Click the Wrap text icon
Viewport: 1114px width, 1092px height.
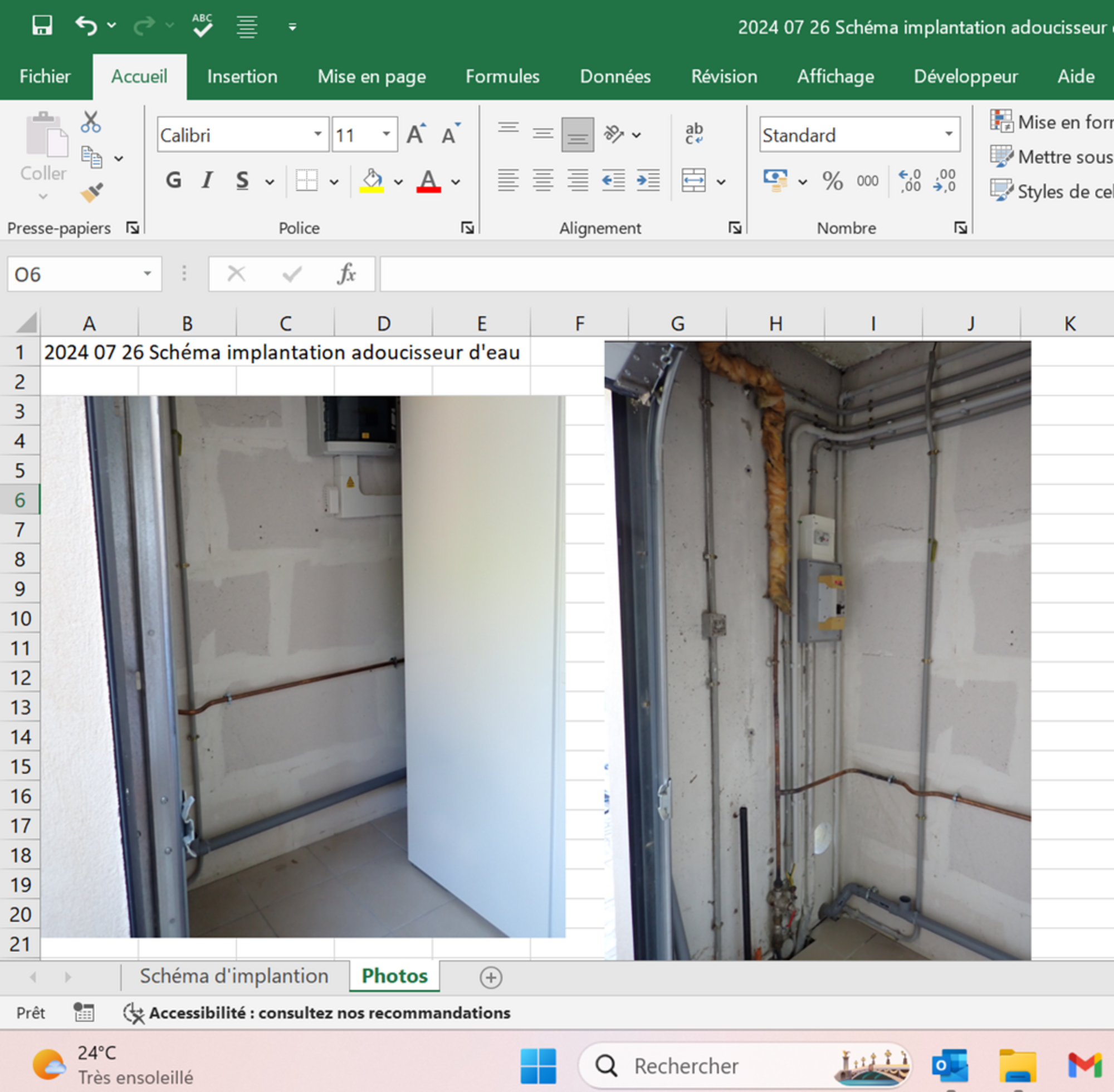point(694,134)
